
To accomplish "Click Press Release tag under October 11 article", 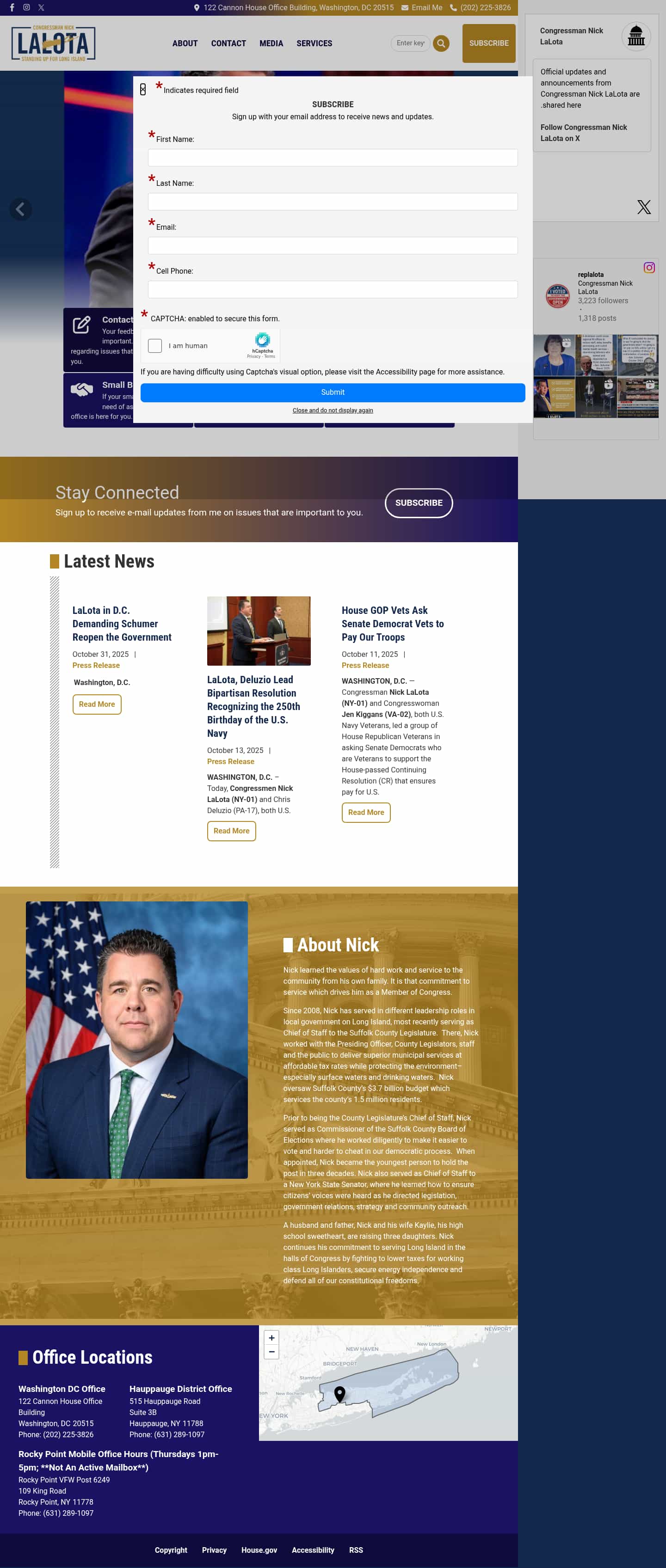I will point(365,665).
